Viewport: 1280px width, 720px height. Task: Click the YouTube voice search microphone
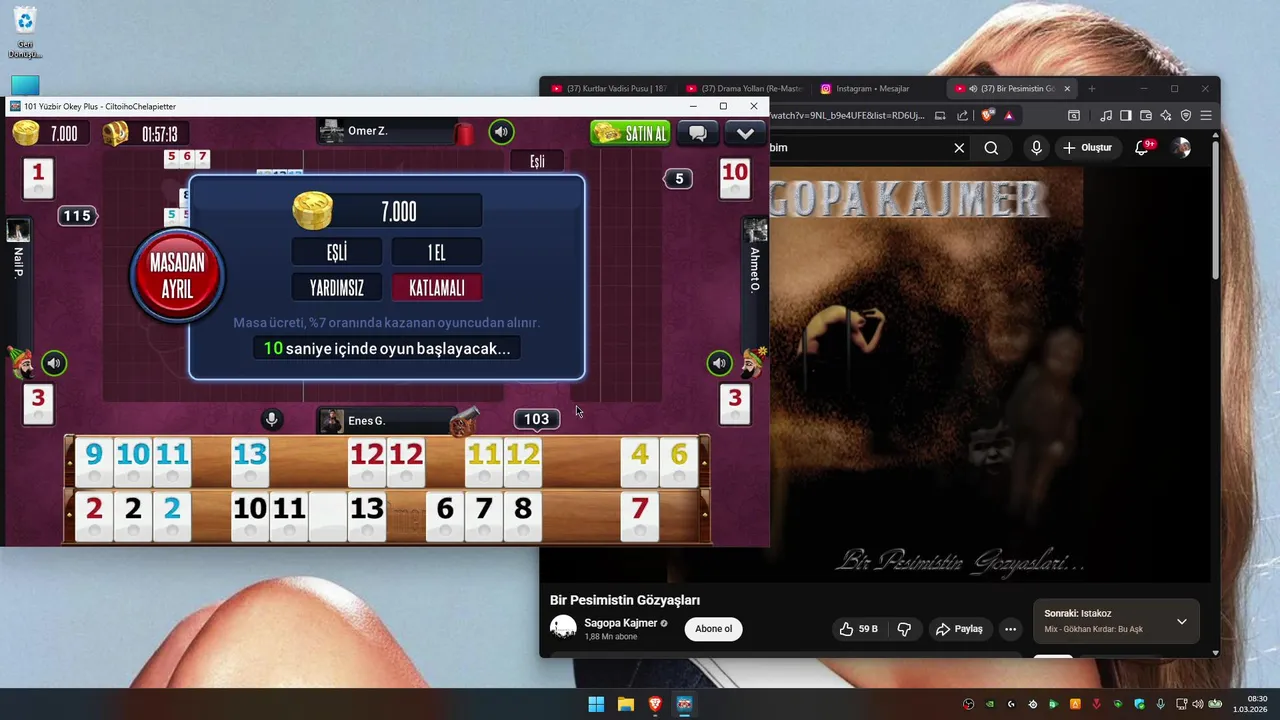pyautogui.click(x=1036, y=148)
